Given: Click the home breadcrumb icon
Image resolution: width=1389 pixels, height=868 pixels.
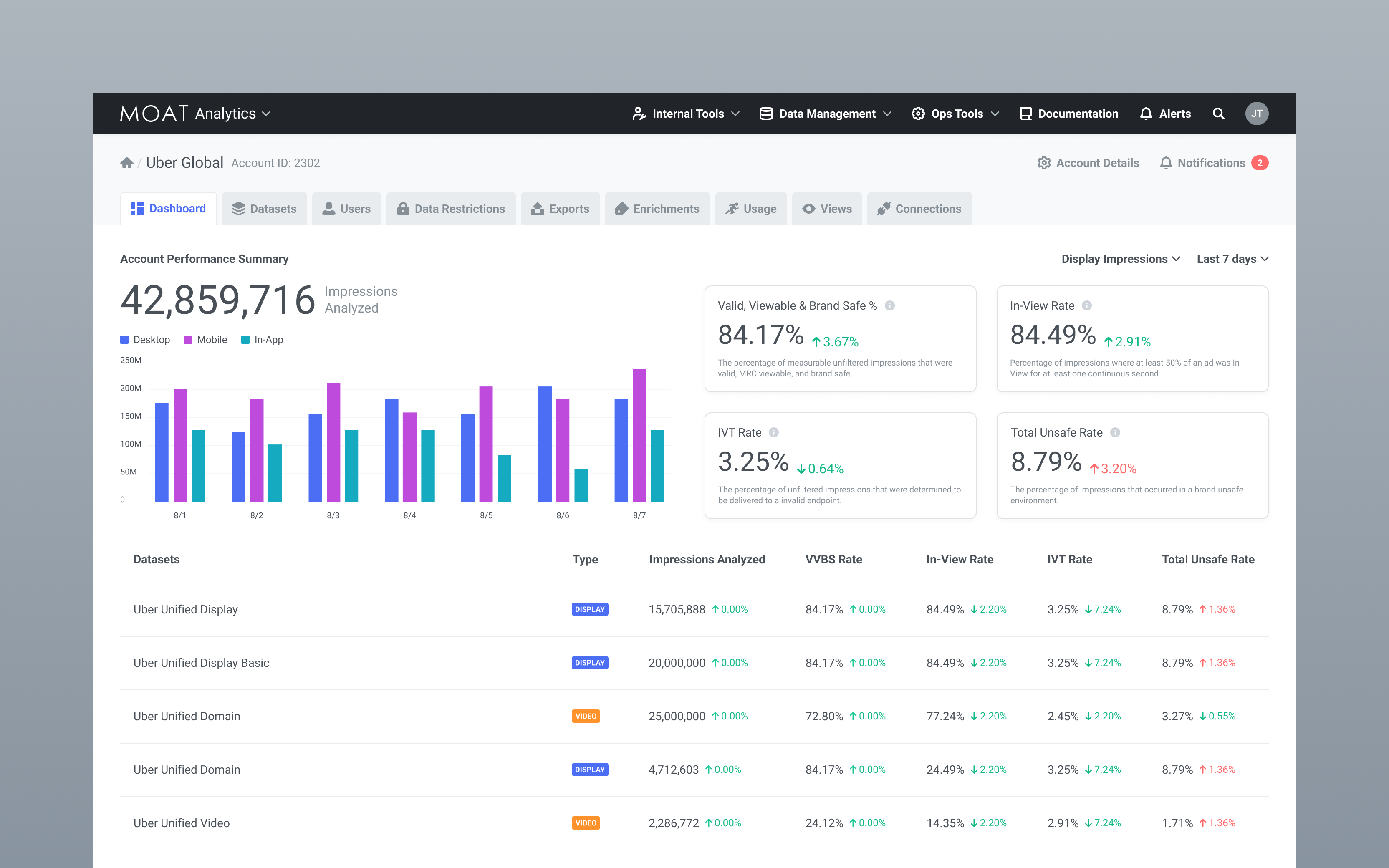Looking at the screenshot, I should [x=127, y=163].
